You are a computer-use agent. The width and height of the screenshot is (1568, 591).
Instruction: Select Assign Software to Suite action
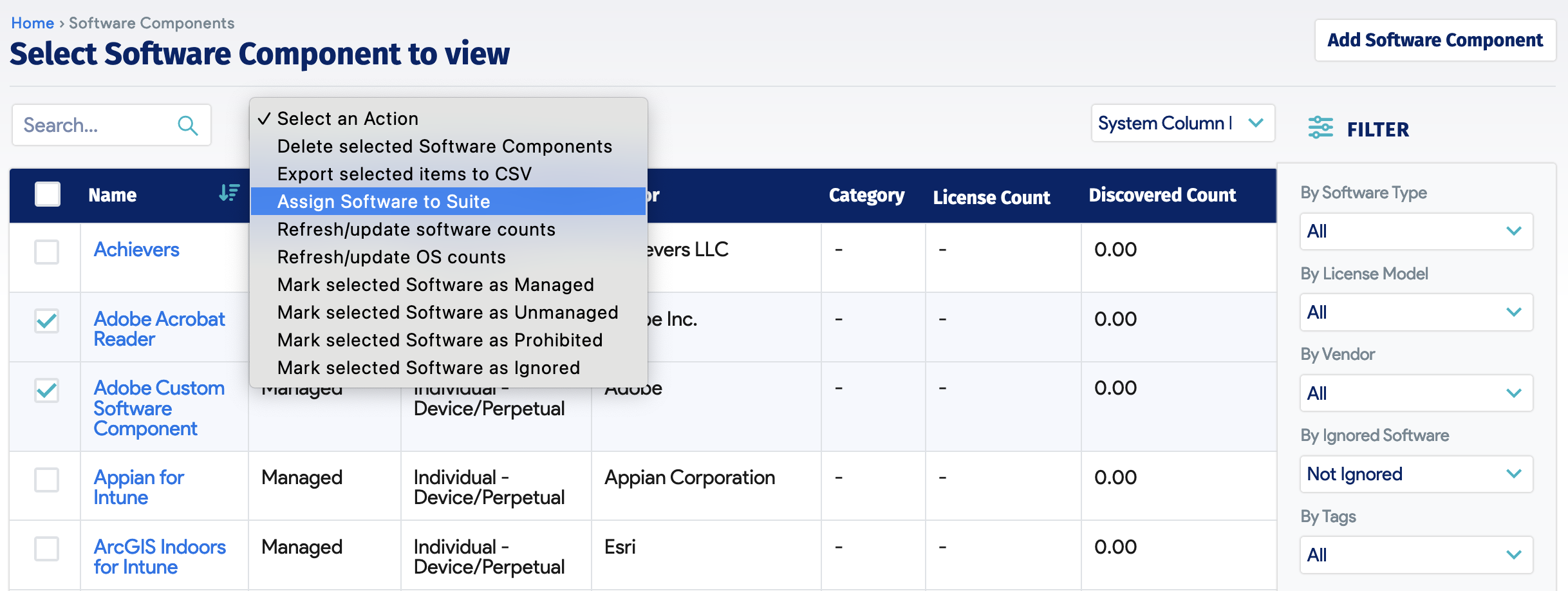(x=383, y=202)
